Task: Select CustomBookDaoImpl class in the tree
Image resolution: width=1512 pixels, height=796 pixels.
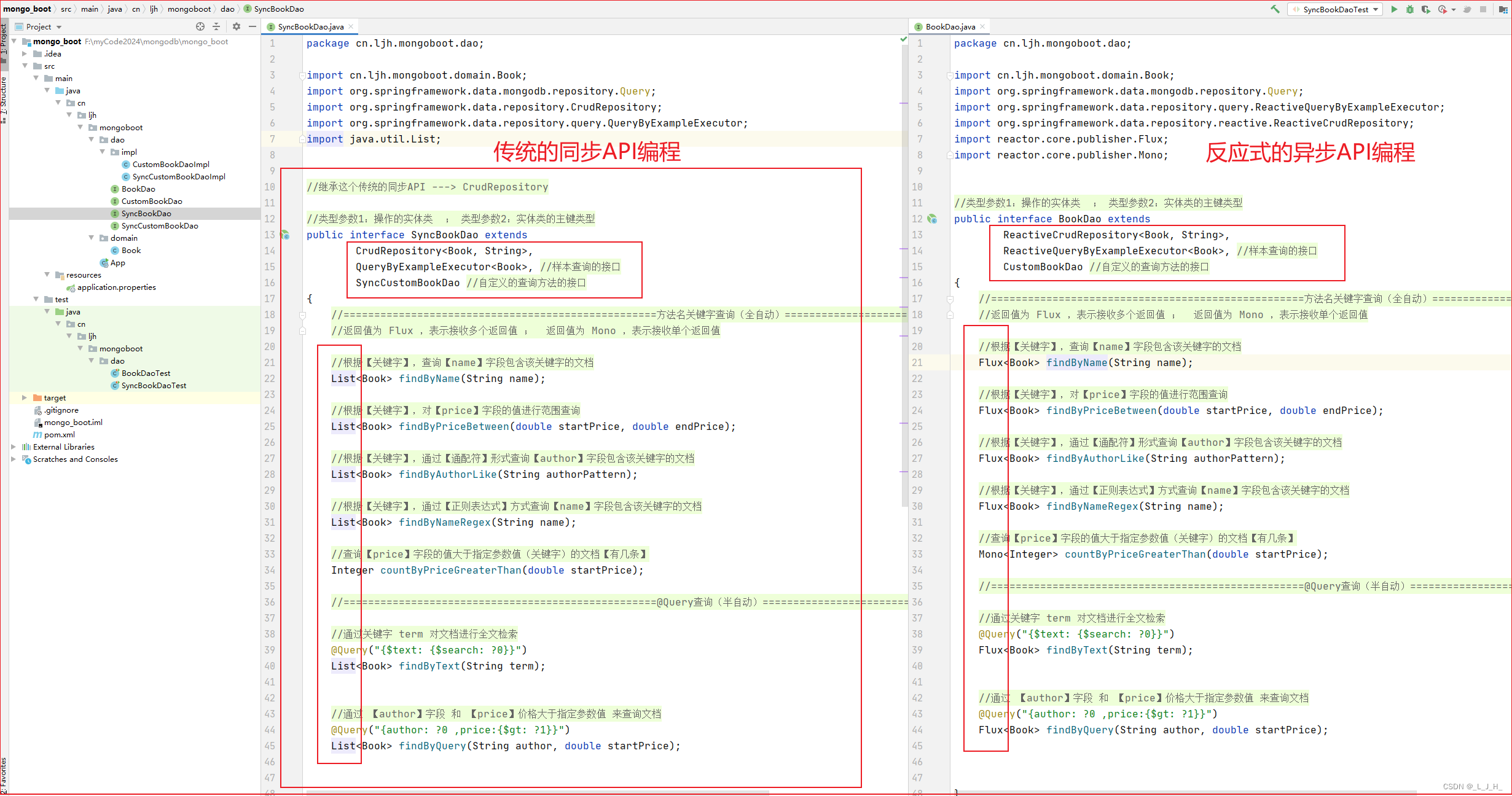Action: [166, 164]
